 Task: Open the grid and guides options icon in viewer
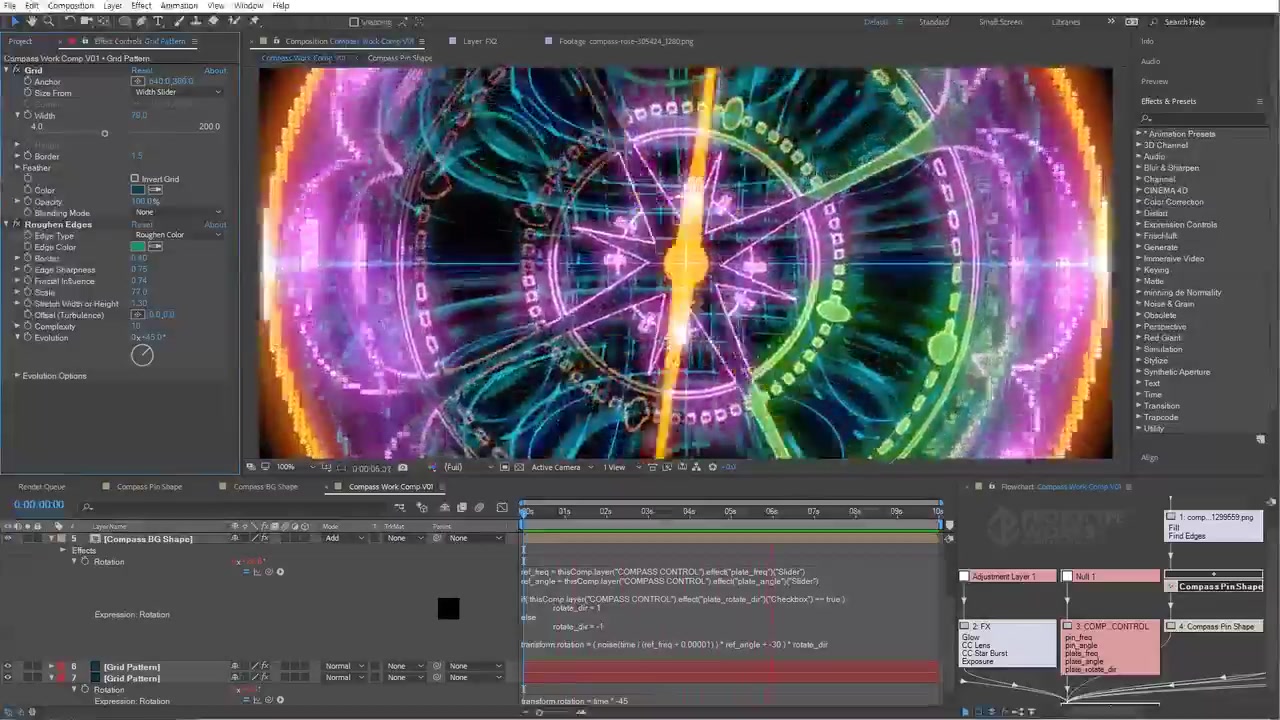(327, 467)
